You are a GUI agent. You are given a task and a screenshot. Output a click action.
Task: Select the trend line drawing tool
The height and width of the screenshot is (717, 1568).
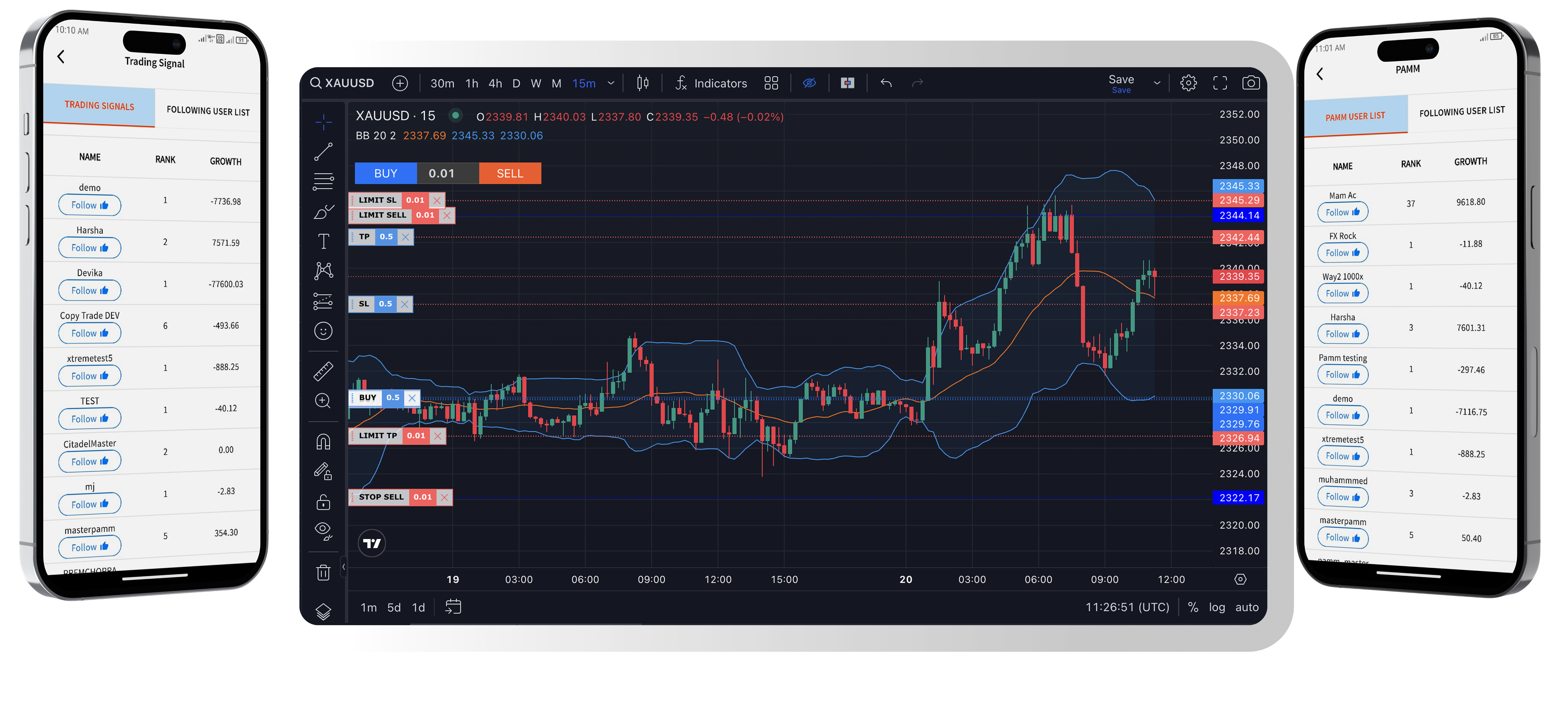[x=323, y=152]
